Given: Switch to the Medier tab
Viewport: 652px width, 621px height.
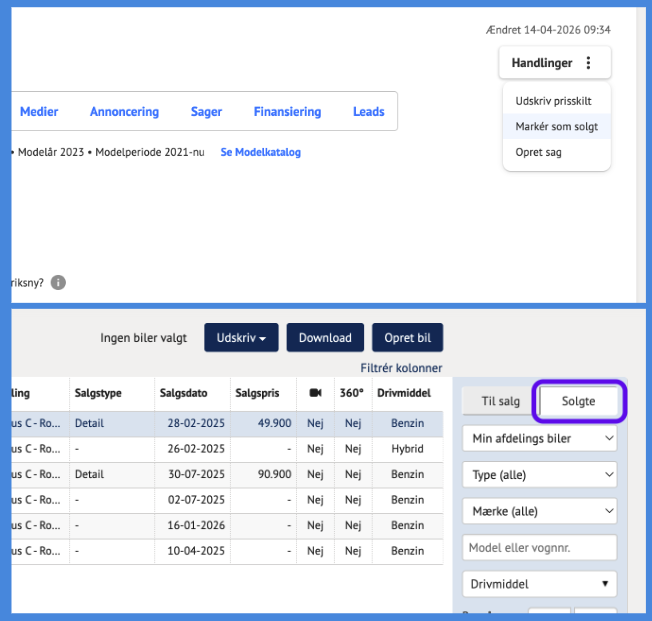Looking at the screenshot, I should pos(39,111).
